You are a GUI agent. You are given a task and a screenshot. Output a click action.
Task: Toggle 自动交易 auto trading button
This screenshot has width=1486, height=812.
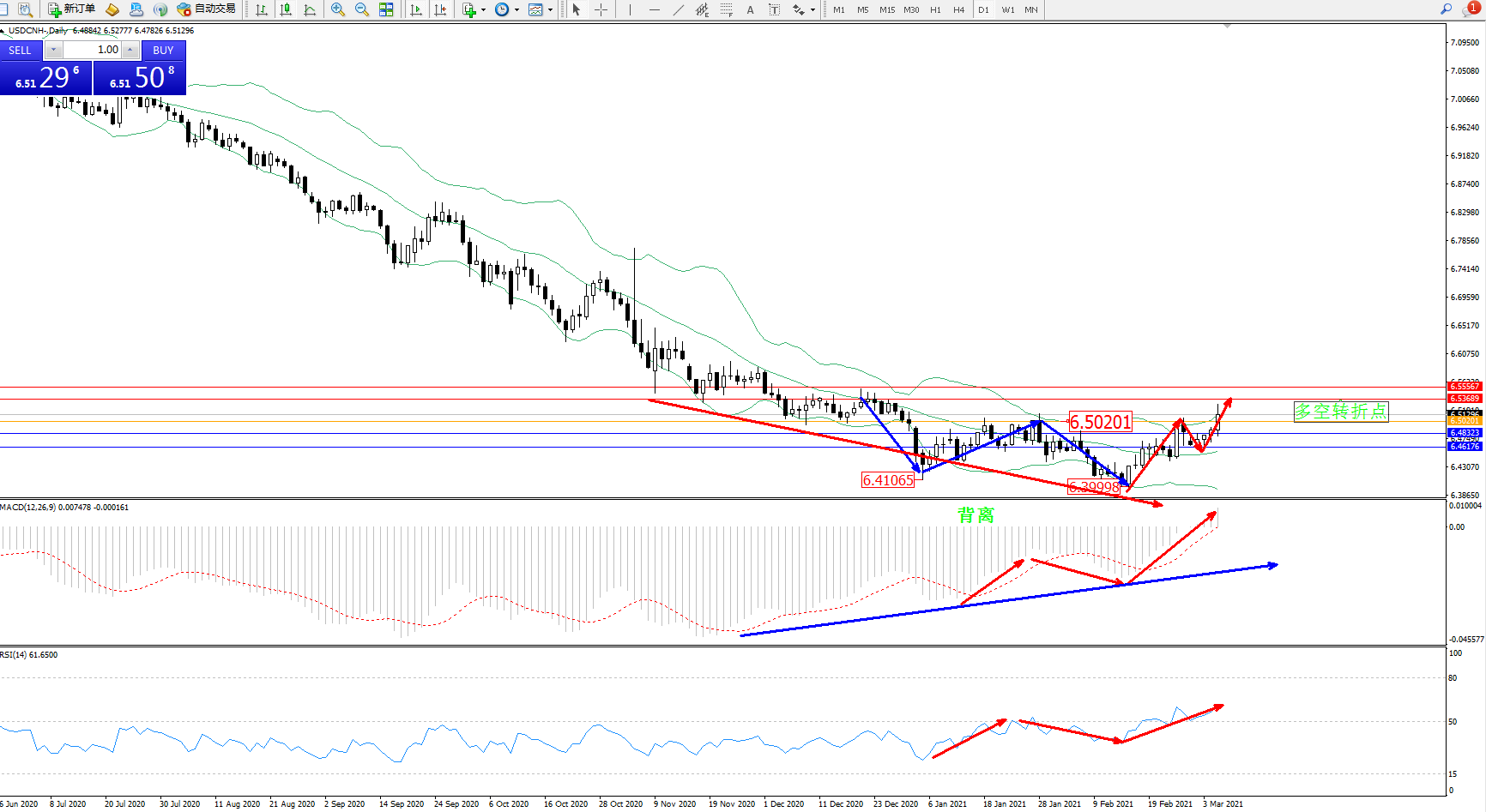tap(206, 9)
